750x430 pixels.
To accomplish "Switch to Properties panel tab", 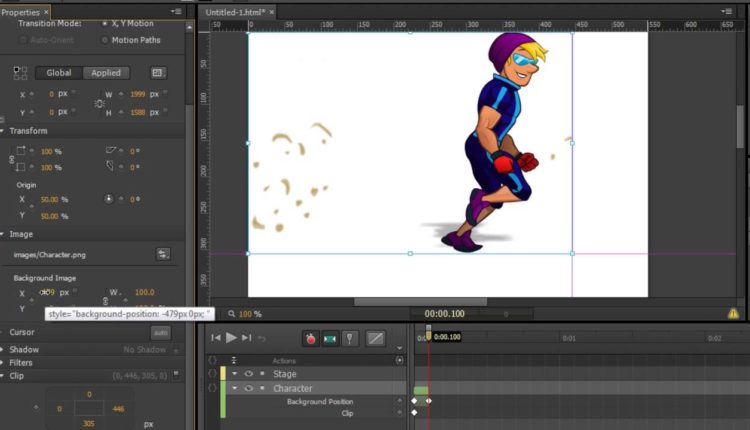I will pos(21,12).
